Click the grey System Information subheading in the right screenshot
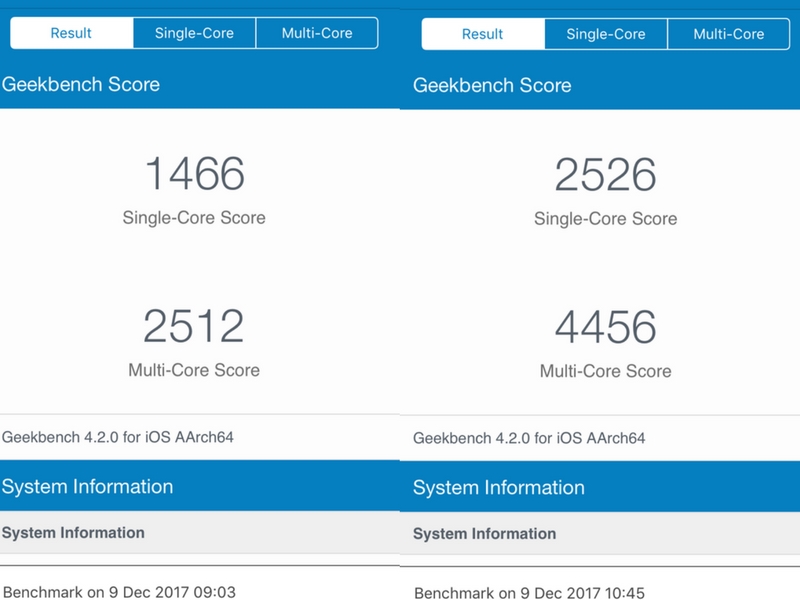 pos(600,534)
